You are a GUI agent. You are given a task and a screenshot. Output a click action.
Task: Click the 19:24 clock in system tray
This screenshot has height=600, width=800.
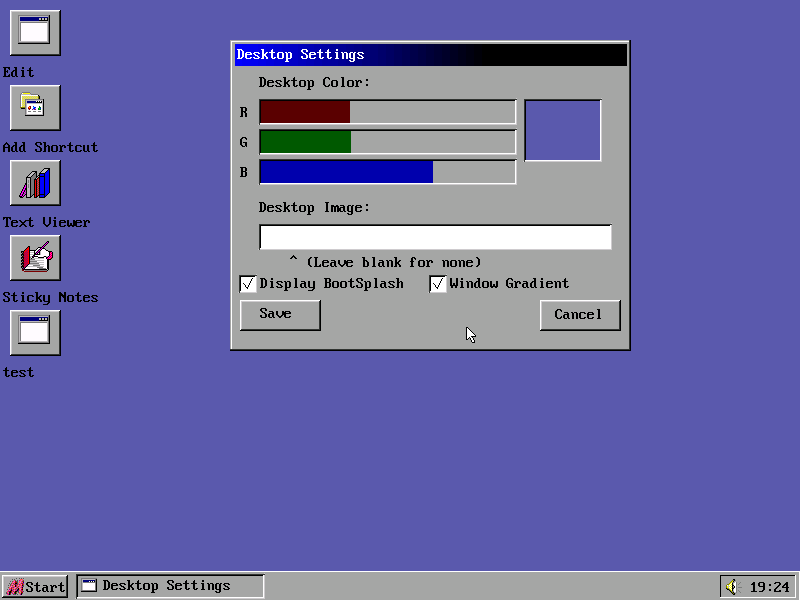point(769,587)
